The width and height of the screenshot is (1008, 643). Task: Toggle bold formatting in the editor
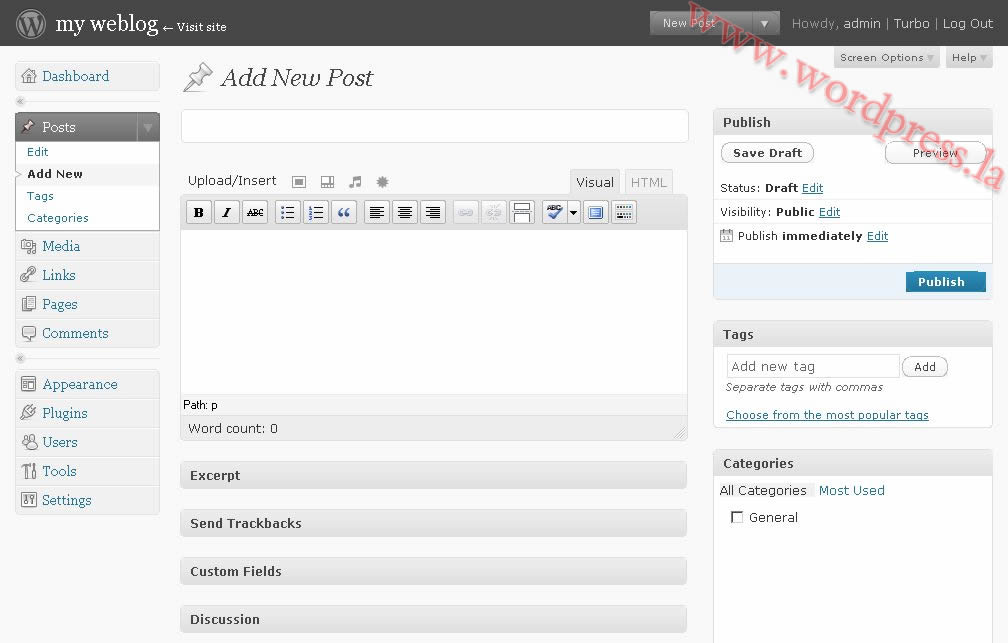tap(199, 212)
